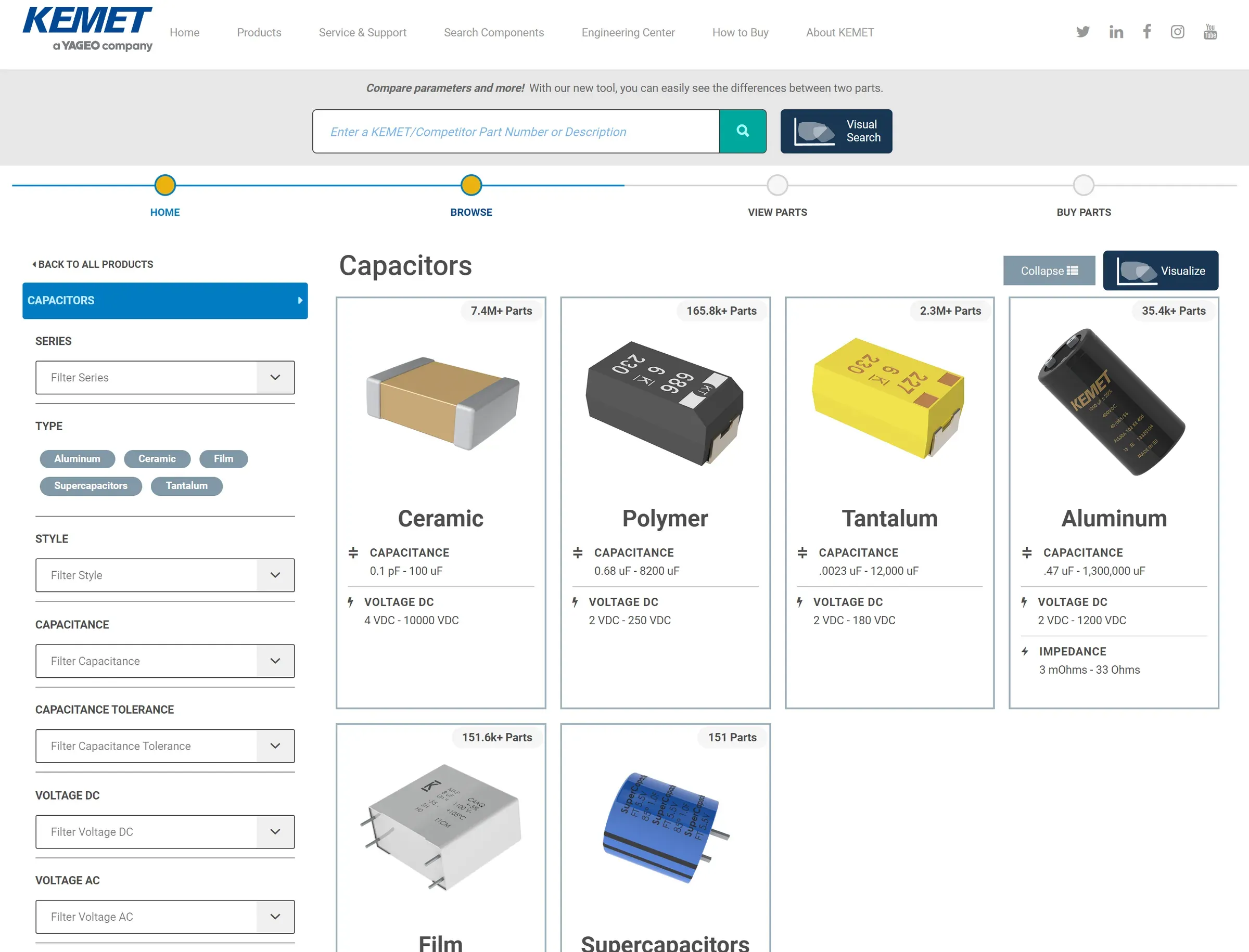Open KEMET Facebook page icon
The width and height of the screenshot is (1249, 952).
[1146, 31]
